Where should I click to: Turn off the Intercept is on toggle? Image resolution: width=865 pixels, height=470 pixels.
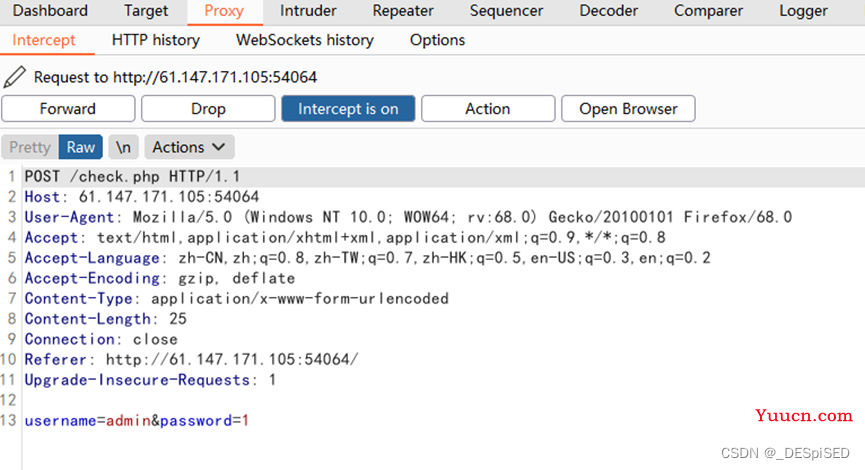click(348, 109)
